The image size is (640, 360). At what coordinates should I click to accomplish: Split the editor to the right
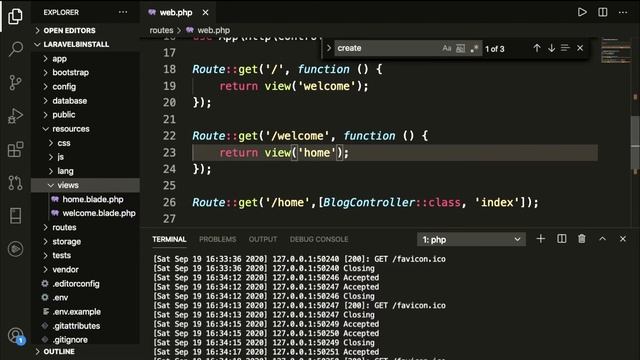coord(602,12)
